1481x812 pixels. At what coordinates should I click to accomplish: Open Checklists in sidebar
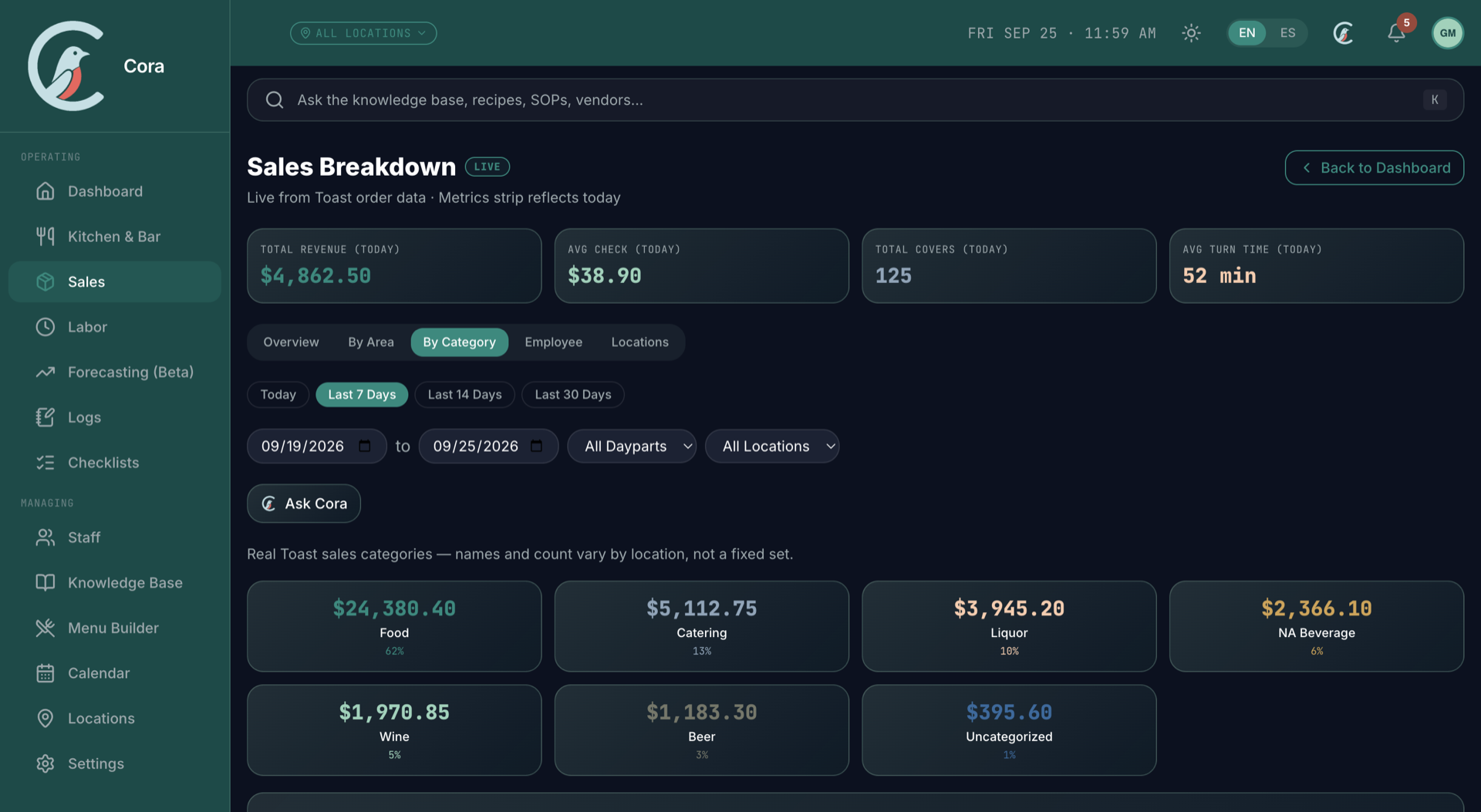coord(114,463)
